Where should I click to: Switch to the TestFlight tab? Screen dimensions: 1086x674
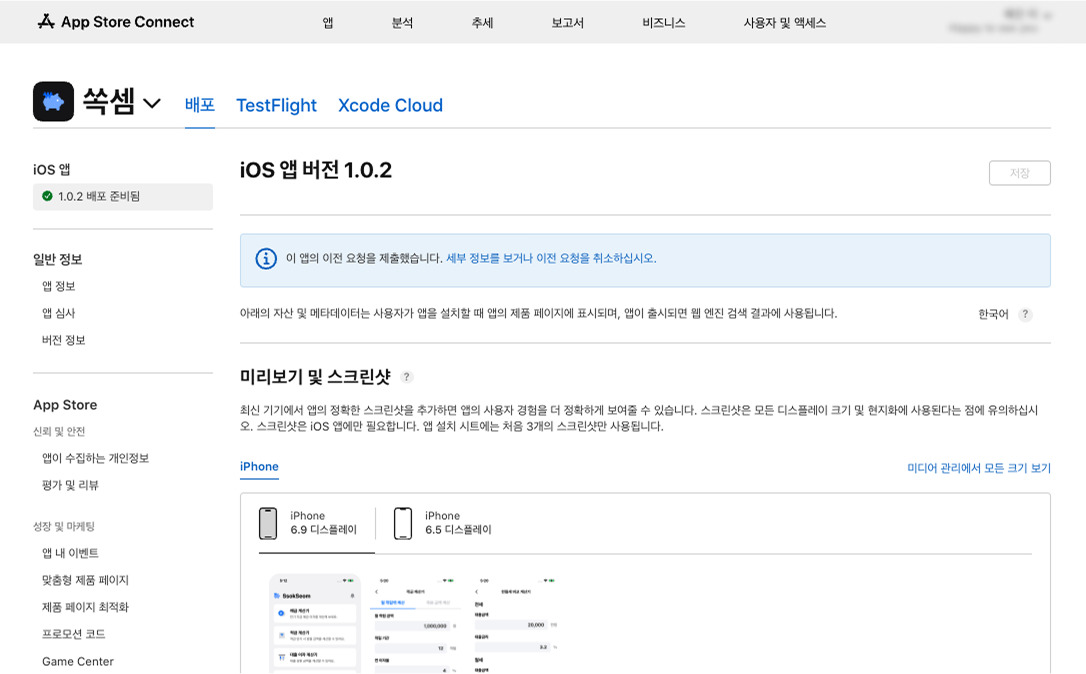276,105
